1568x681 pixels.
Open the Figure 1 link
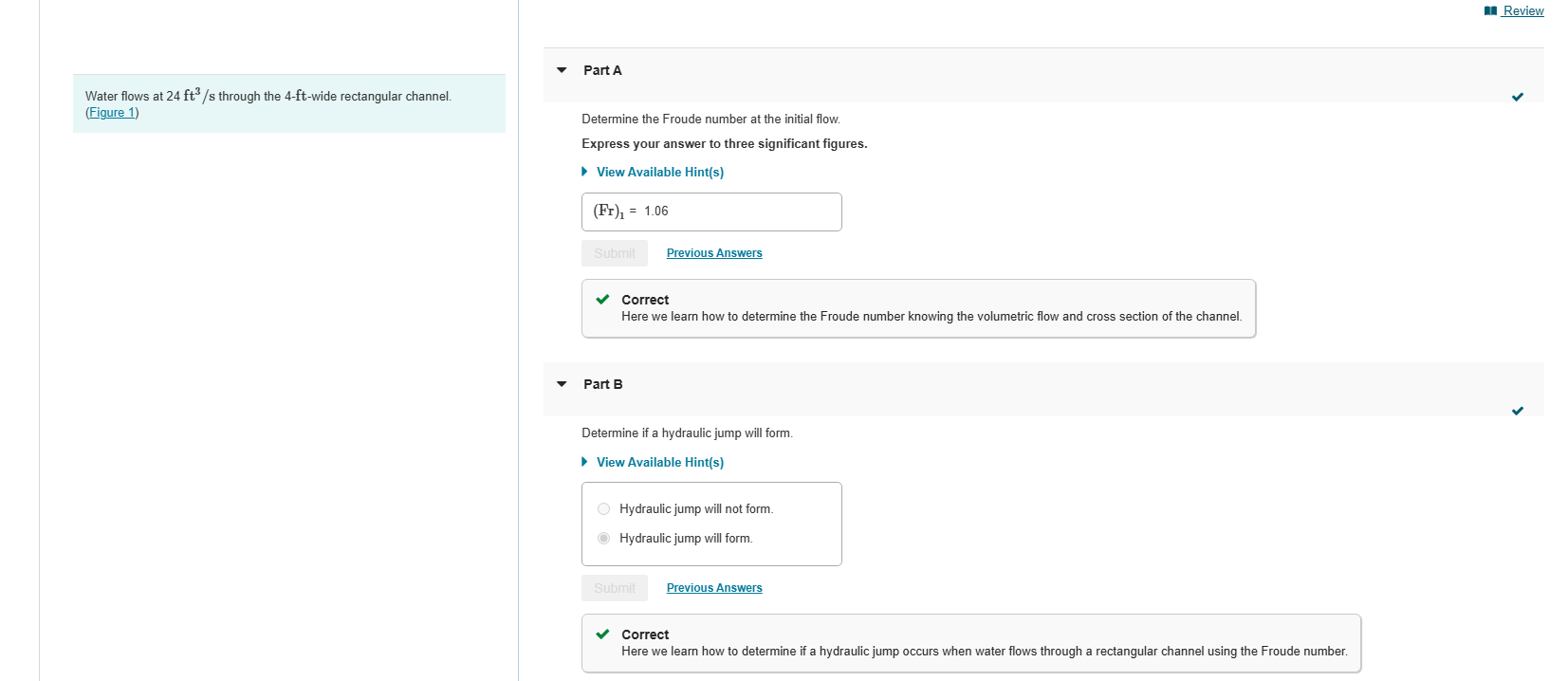click(x=112, y=112)
